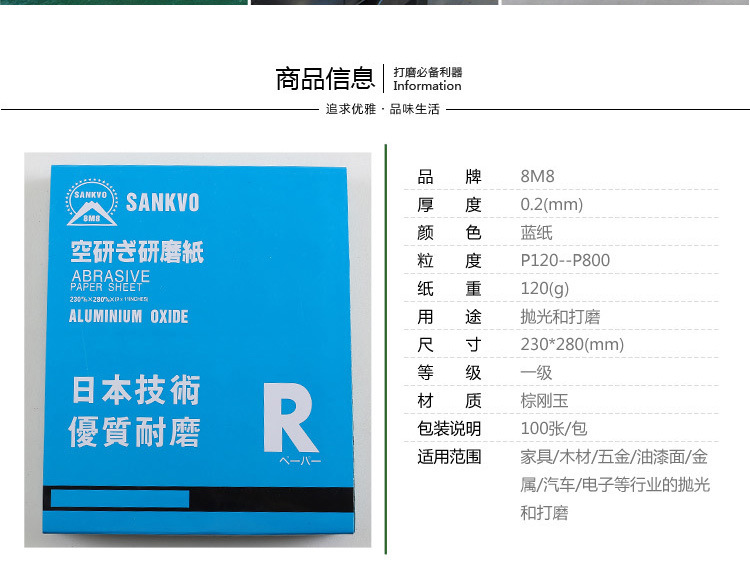This screenshot has height=576, width=750.
Task: Click the 品牌 label
Action: 449,177
